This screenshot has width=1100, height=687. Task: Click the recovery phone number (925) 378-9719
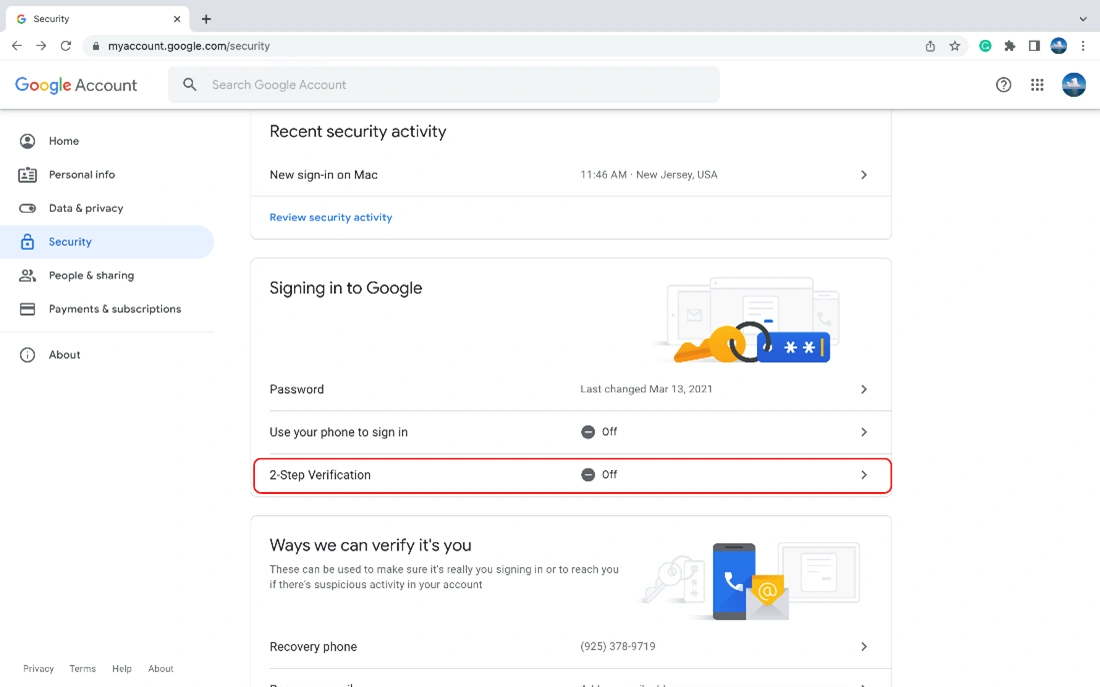[x=617, y=646]
